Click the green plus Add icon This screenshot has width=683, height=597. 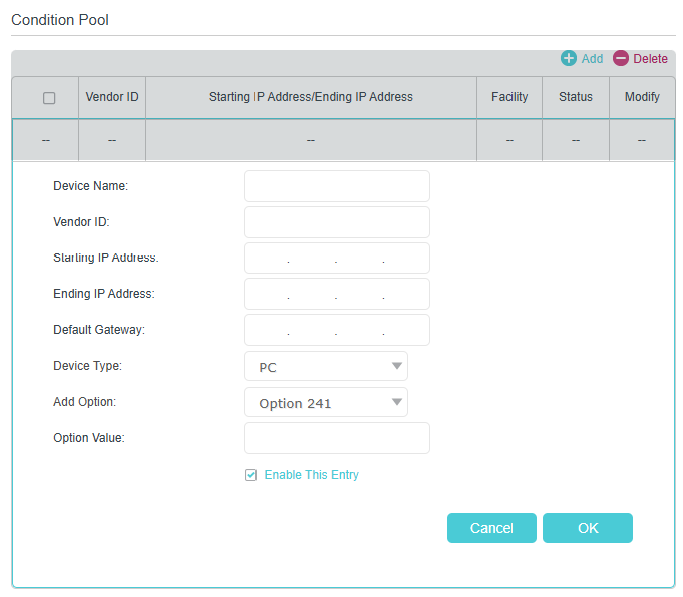click(568, 58)
